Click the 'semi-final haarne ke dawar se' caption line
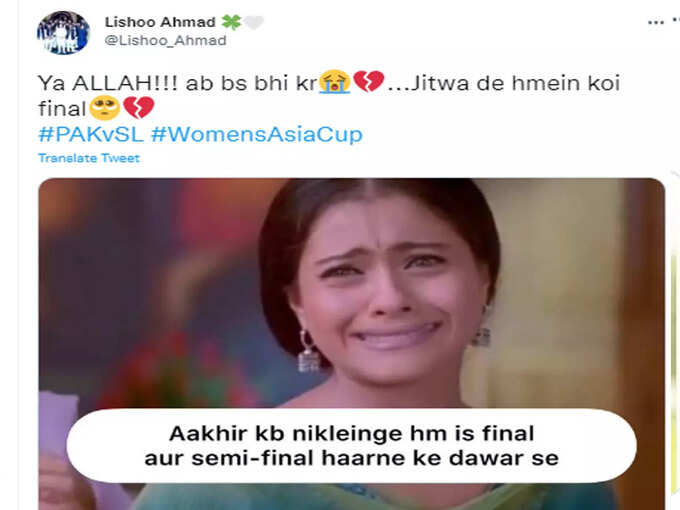This screenshot has height=510, width=680. point(375,458)
